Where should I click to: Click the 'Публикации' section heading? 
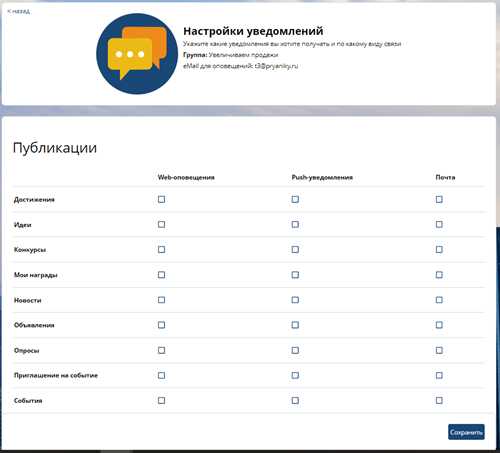(55, 148)
